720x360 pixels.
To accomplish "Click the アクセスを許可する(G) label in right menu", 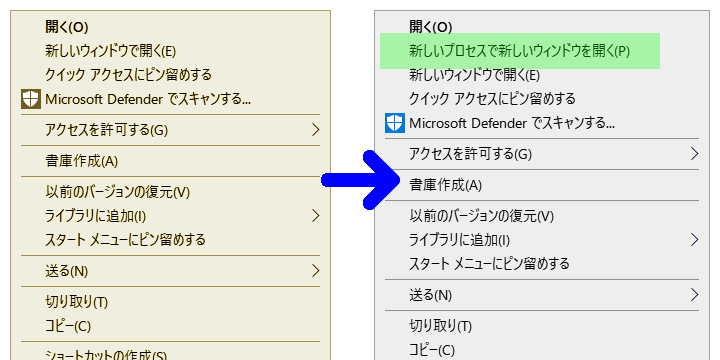I will pos(471,154).
